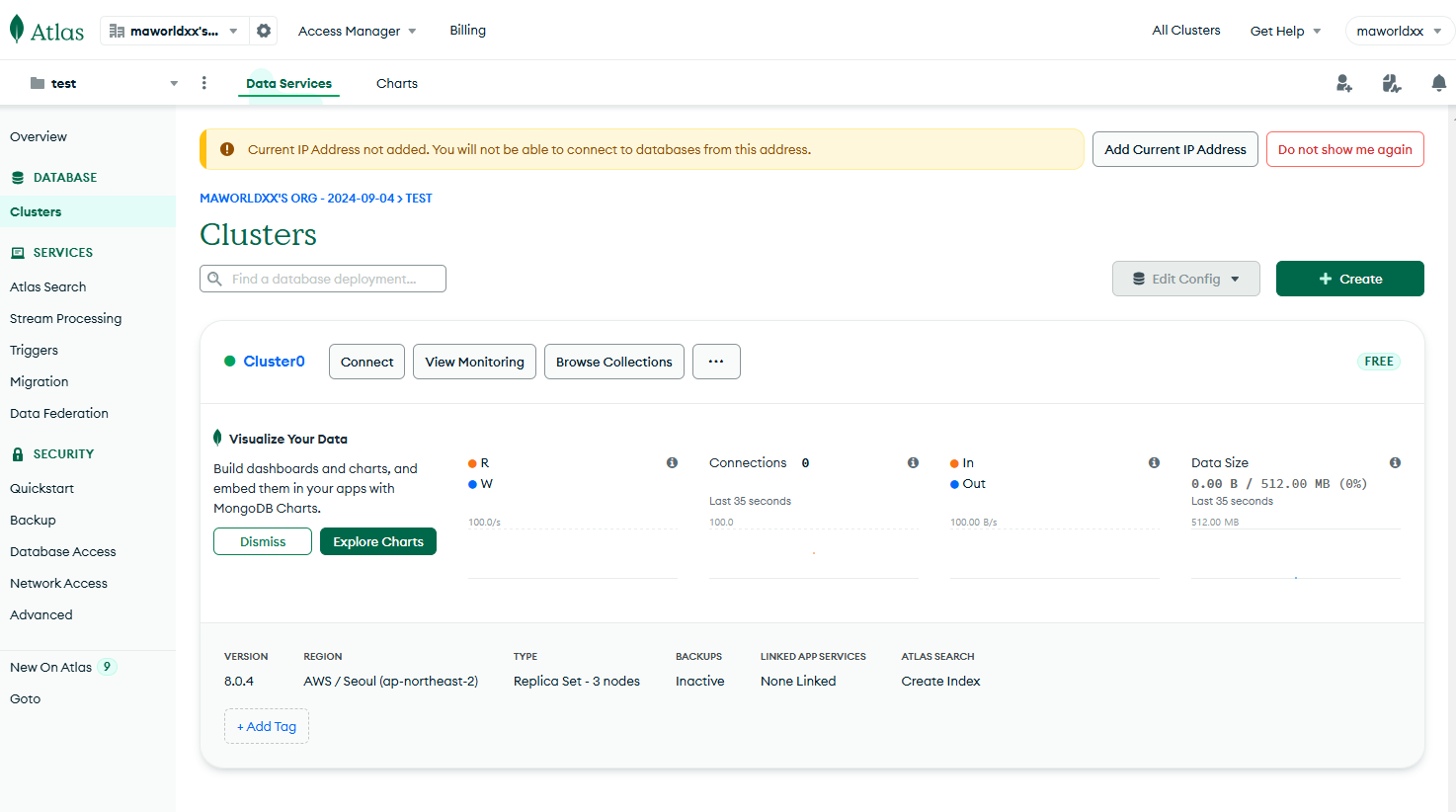Open Overview in the sidebar
1456x812 pixels.
(39, 136)
